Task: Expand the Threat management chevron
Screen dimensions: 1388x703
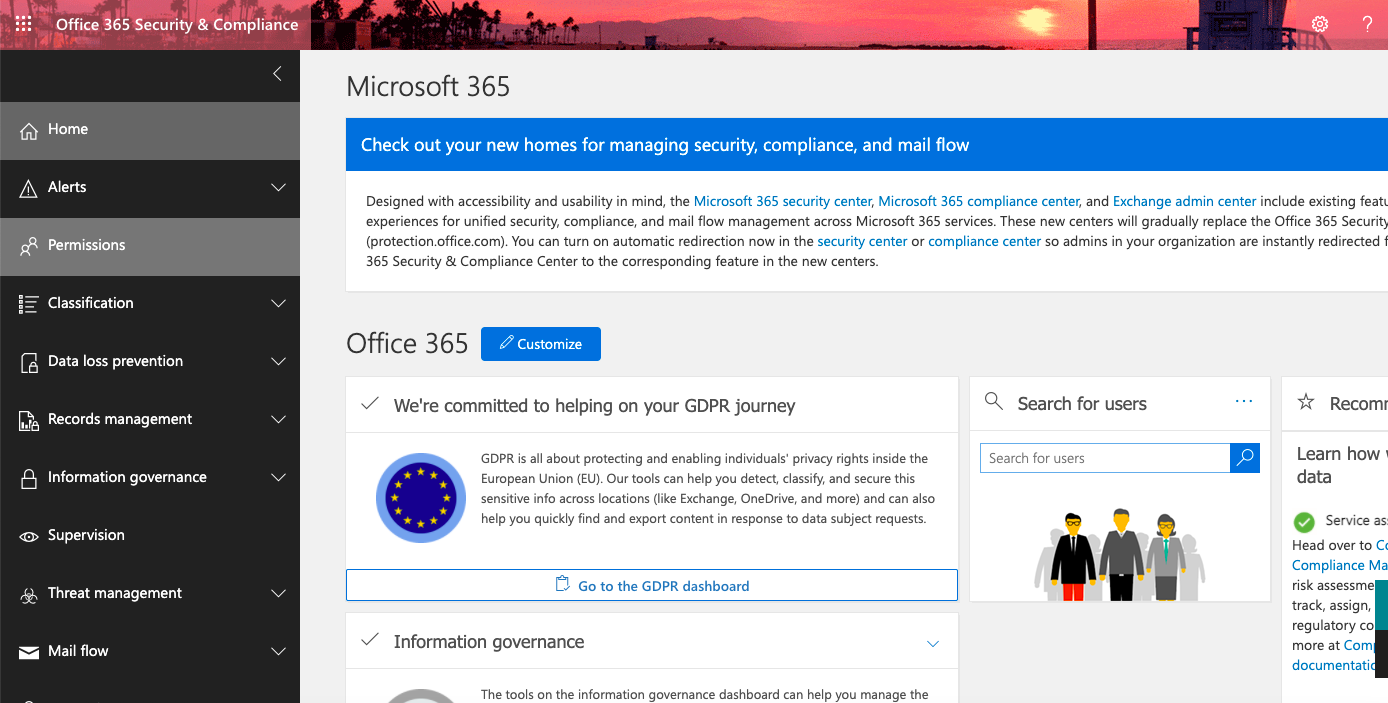Action: [278, 594]
